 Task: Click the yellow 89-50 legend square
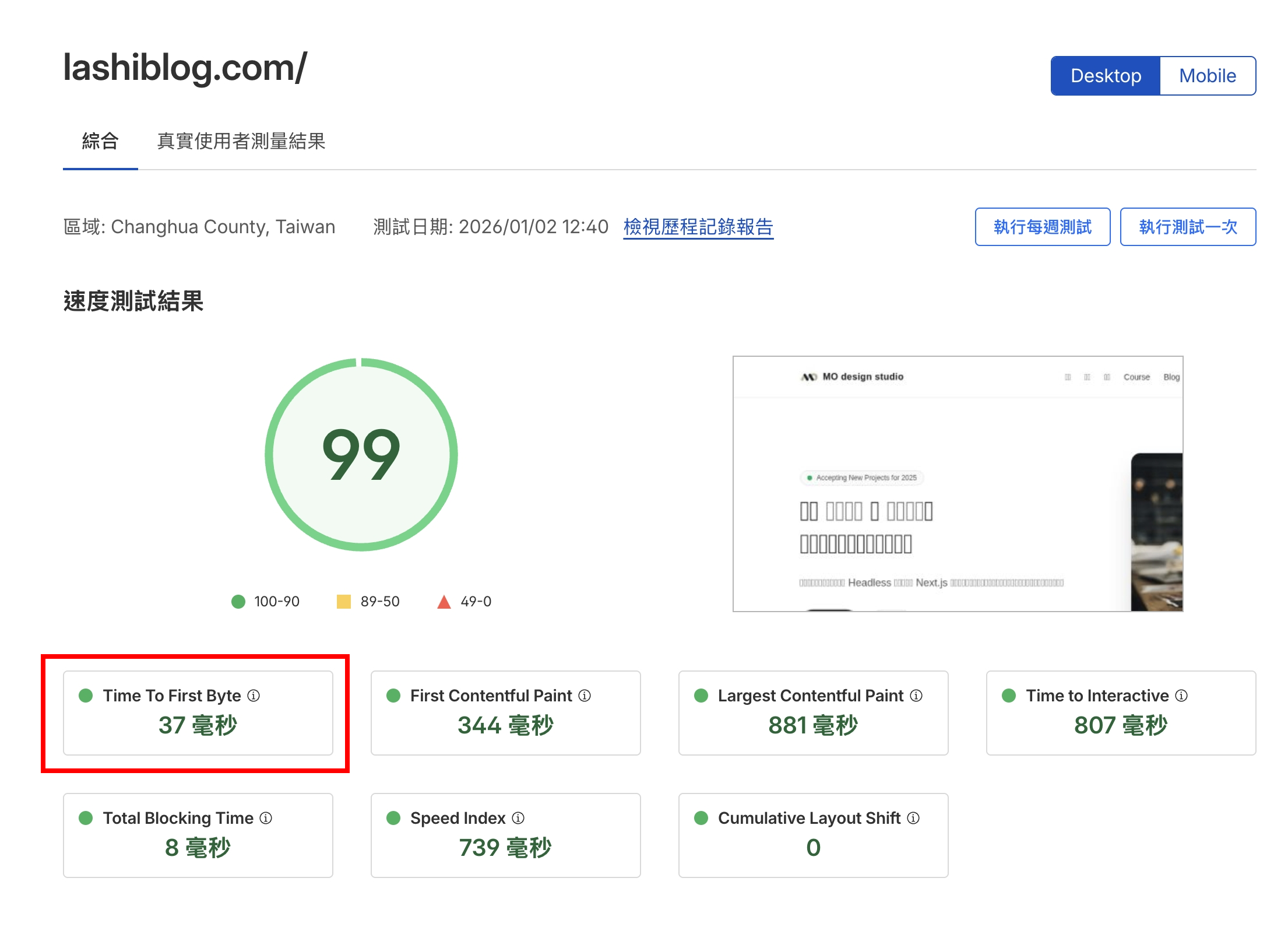[344, 601]
